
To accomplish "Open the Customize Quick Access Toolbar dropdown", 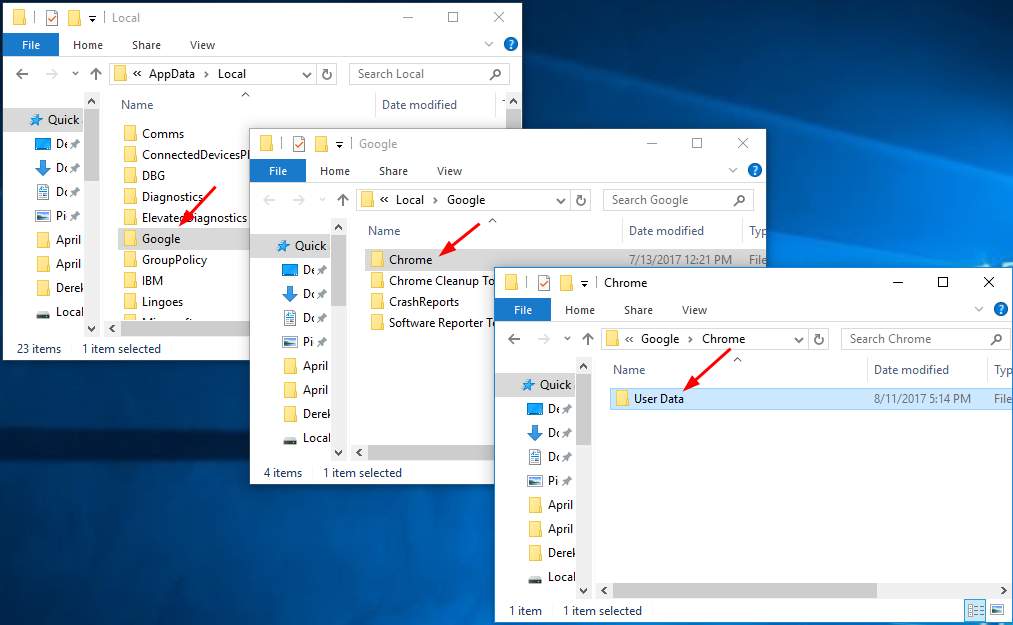I will (583, 282).
